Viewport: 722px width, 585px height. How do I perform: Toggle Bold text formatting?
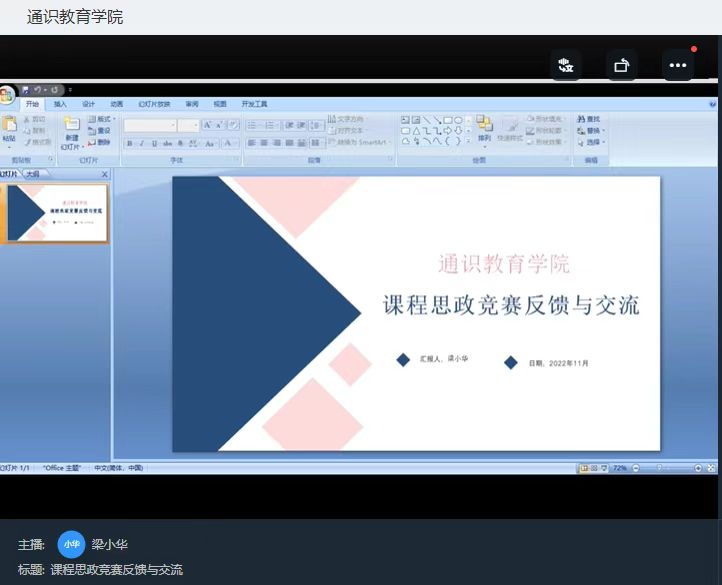[129, 144]
